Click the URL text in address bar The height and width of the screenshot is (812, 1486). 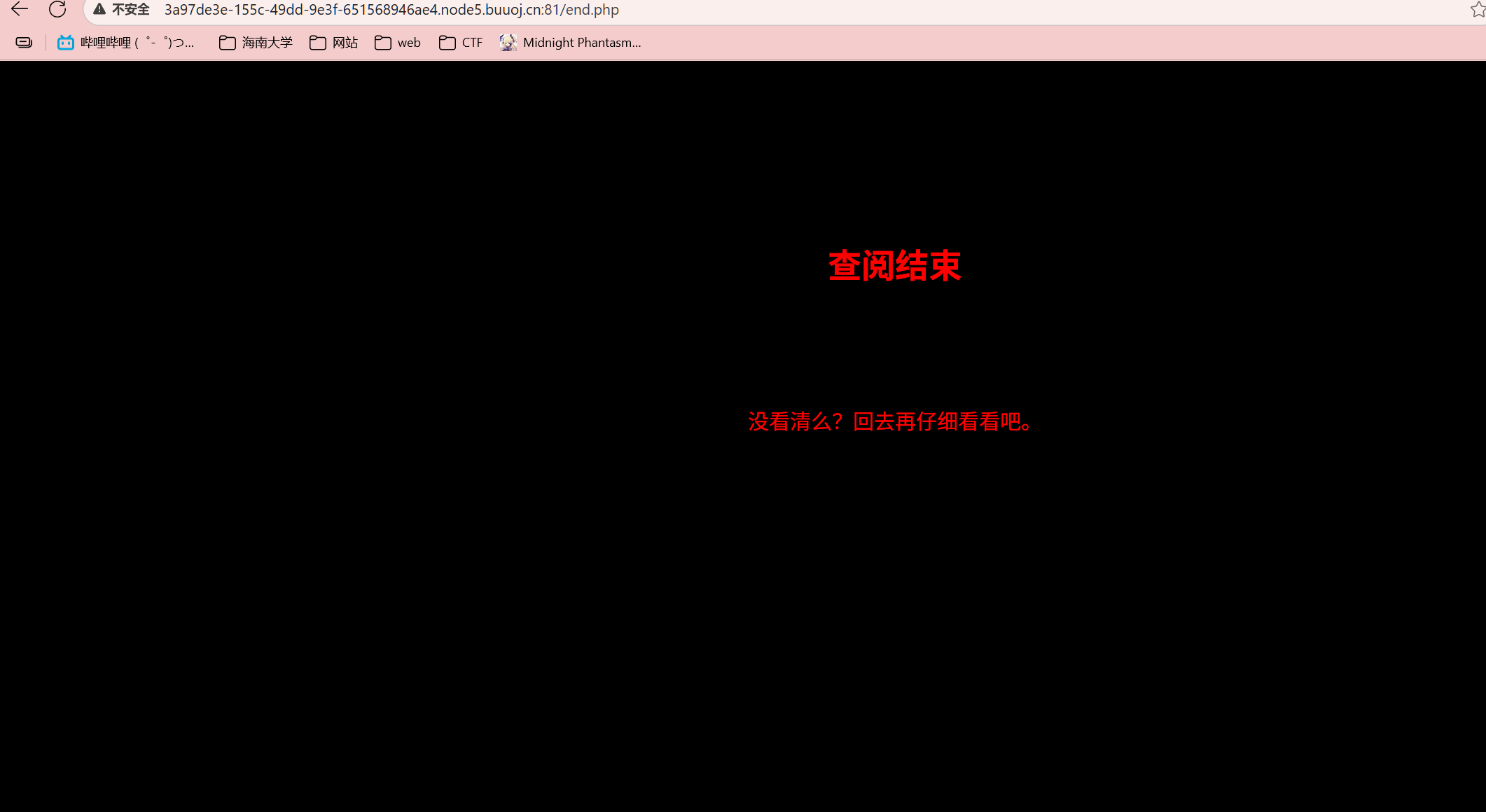click(x=391, y=10)
